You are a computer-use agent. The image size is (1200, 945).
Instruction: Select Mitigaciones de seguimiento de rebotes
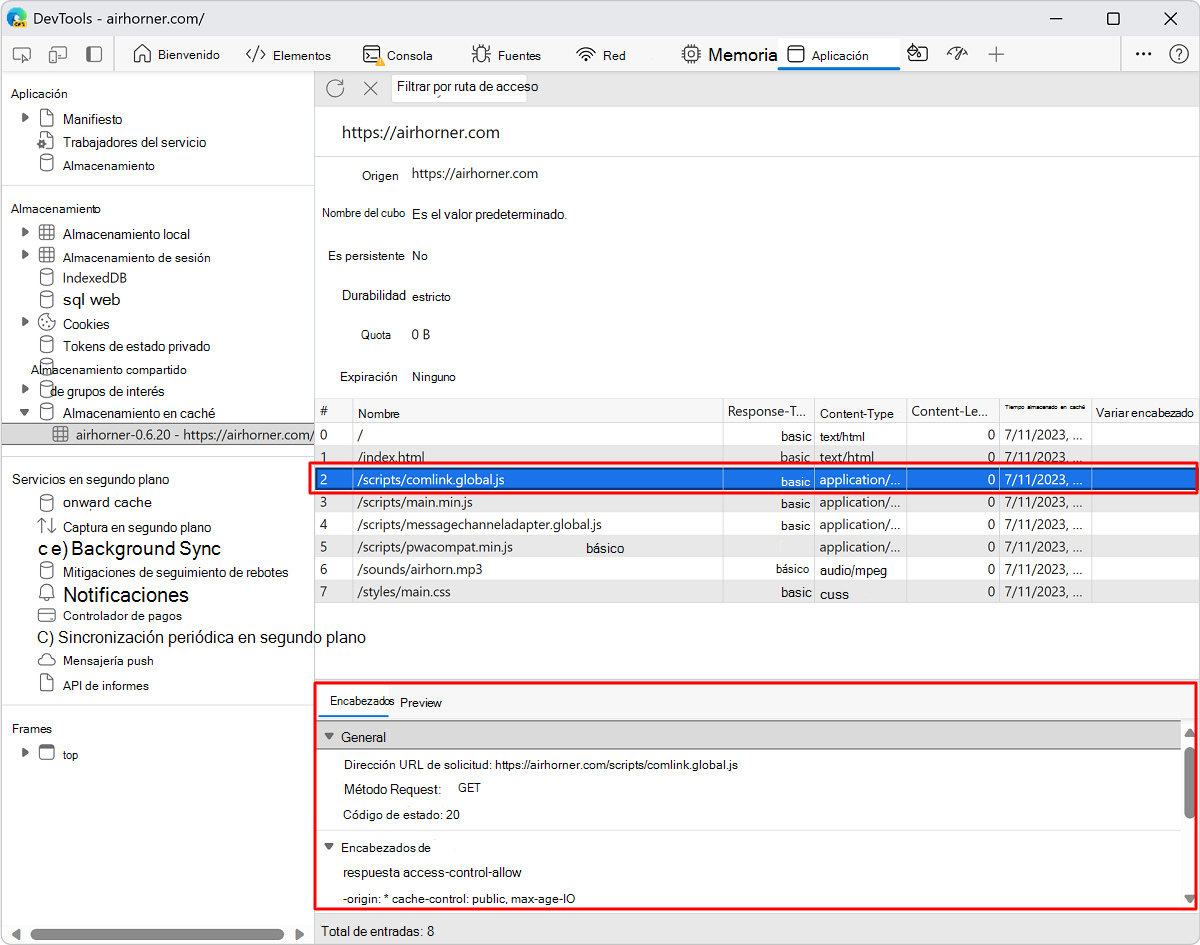(x=175, y=572)
